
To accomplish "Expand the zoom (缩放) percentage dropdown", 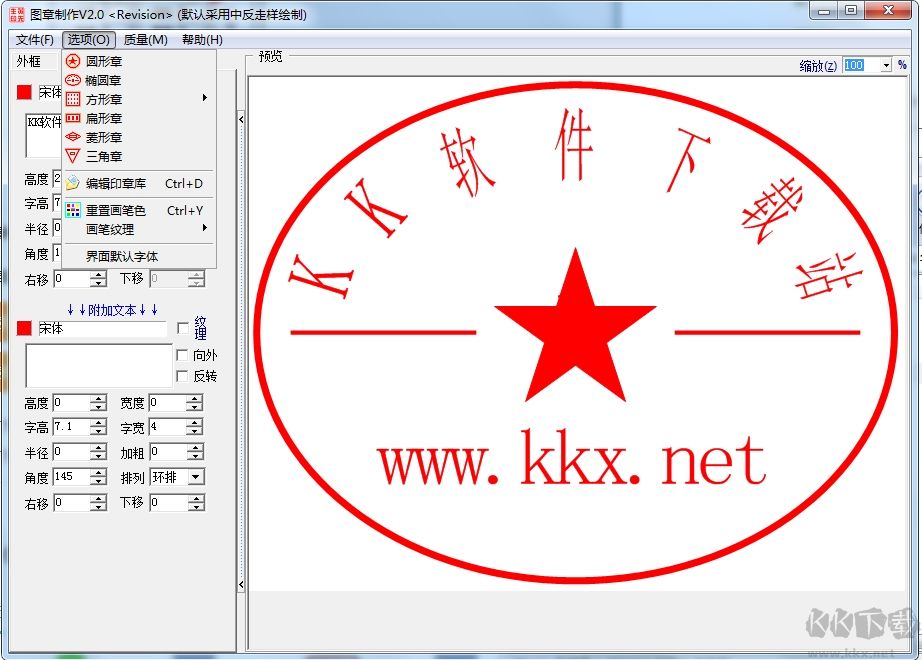I will tap(886, 65).
